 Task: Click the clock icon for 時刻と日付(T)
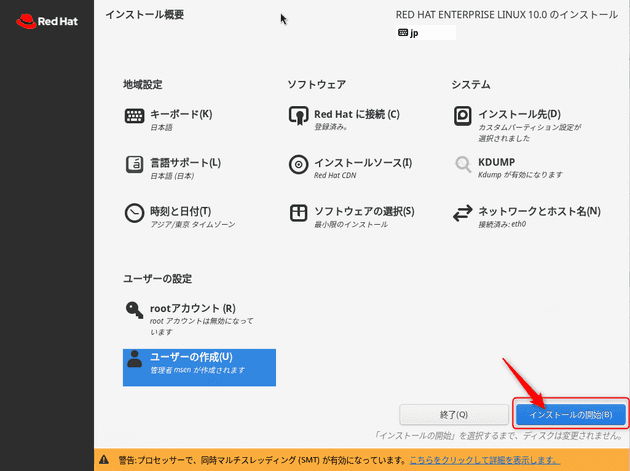(x=134, y=213)
